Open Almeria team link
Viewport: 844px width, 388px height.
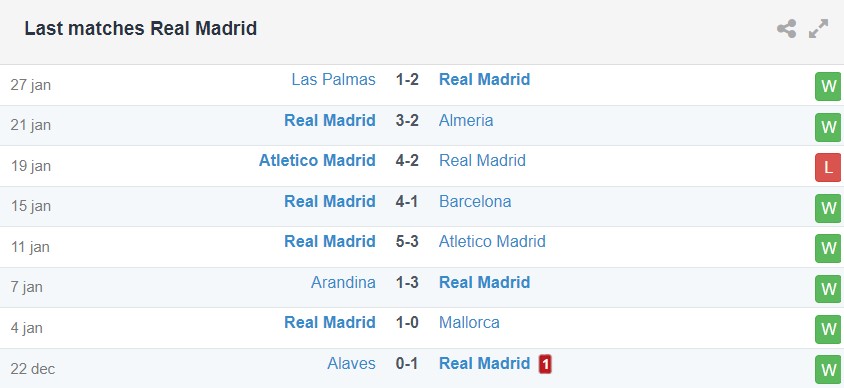coord(466,120)
